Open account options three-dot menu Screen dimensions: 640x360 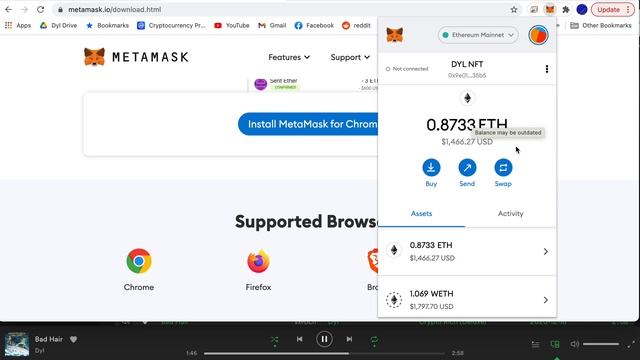point(547,69)
